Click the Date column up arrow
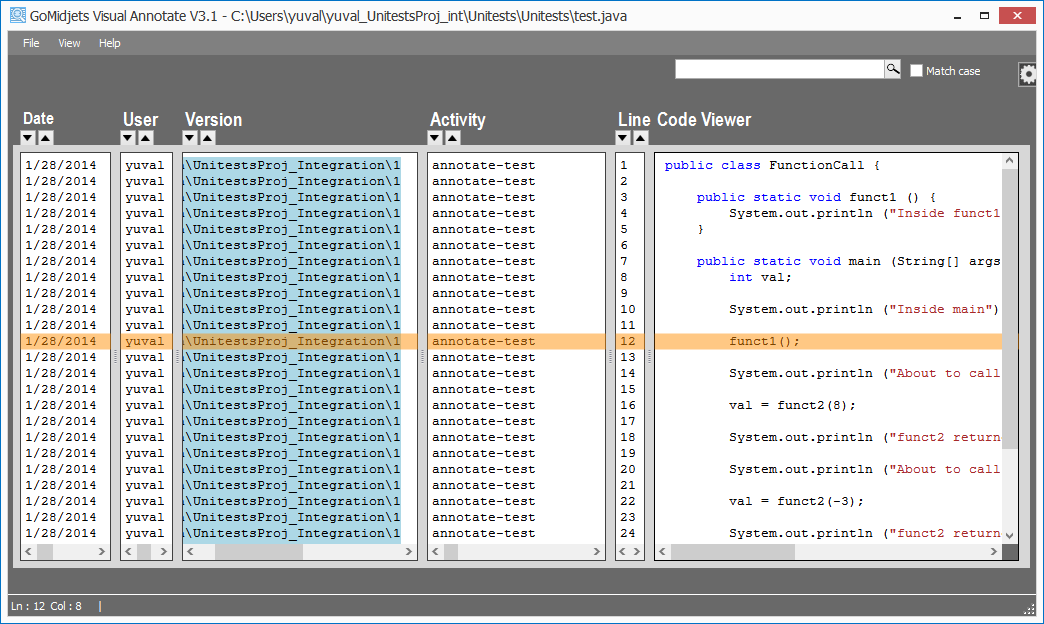This screenshot has width=1044, height=624. [x=46, y=138]
